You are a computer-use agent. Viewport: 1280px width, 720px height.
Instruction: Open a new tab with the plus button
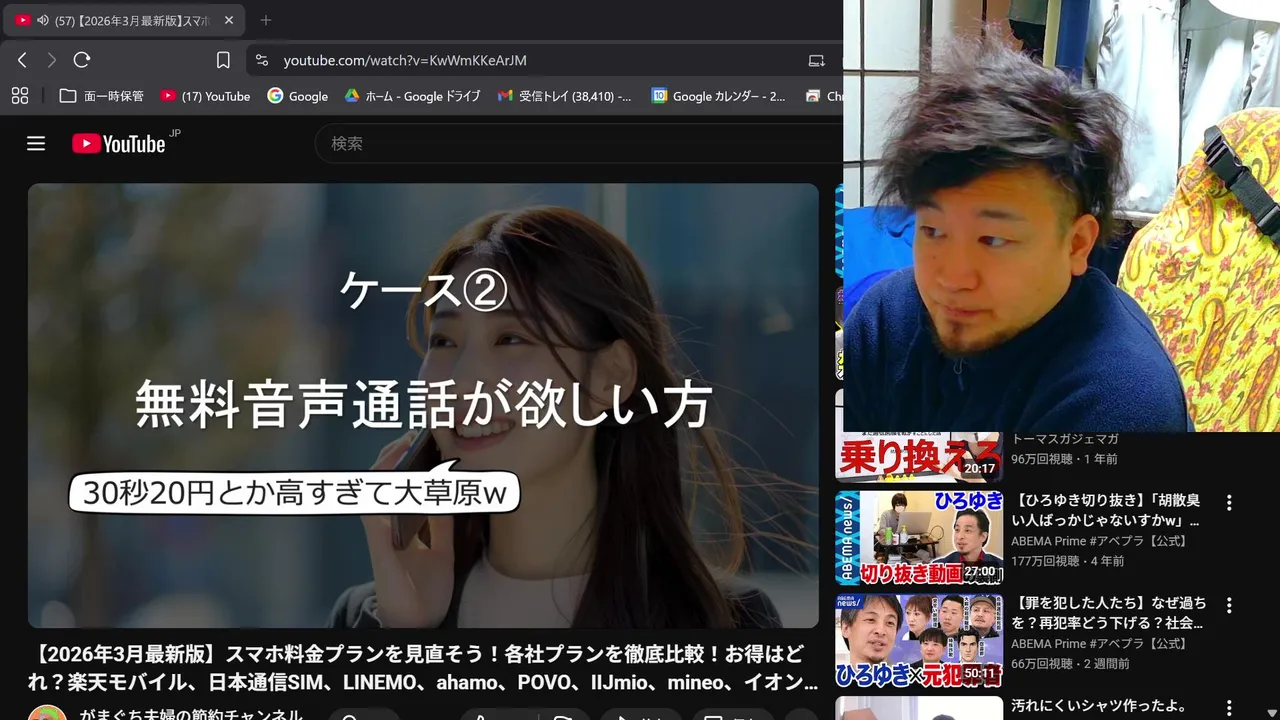point(265,20)
